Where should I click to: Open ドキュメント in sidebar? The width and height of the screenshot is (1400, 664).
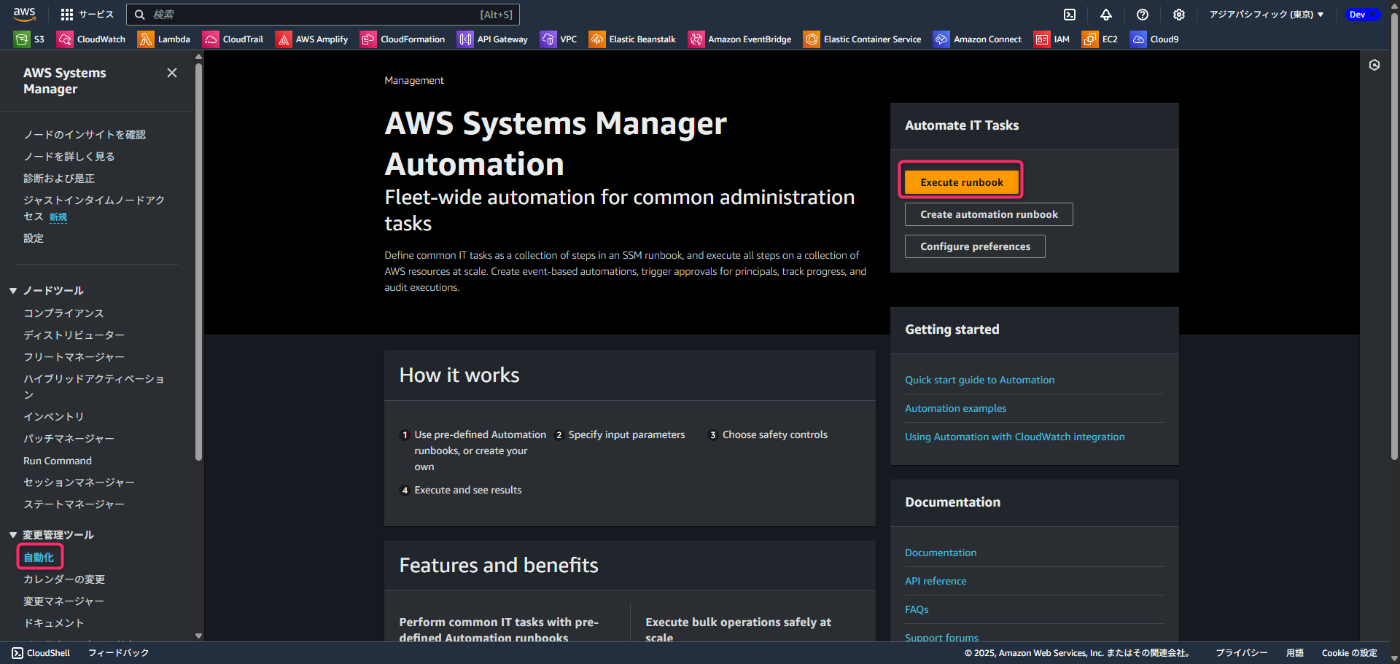[x=54, y=623]
